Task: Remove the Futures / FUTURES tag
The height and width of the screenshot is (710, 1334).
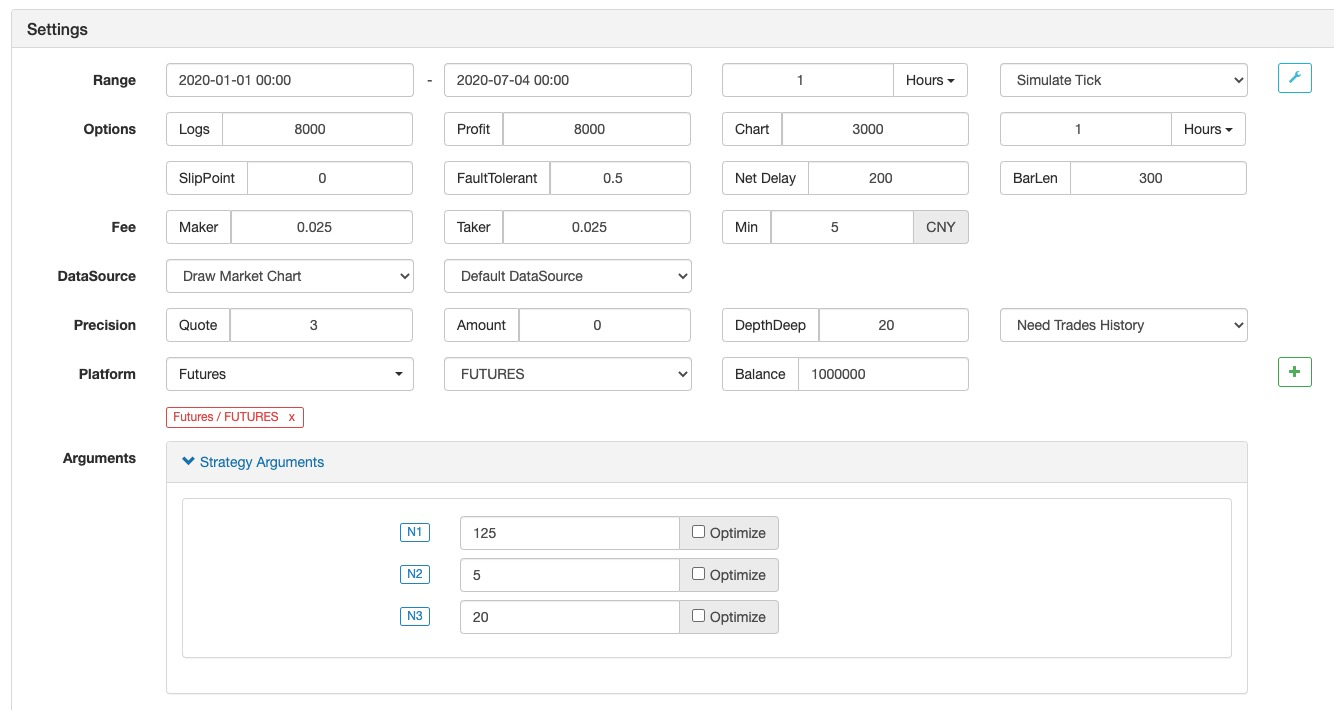Action: click(x=292, y=417)
